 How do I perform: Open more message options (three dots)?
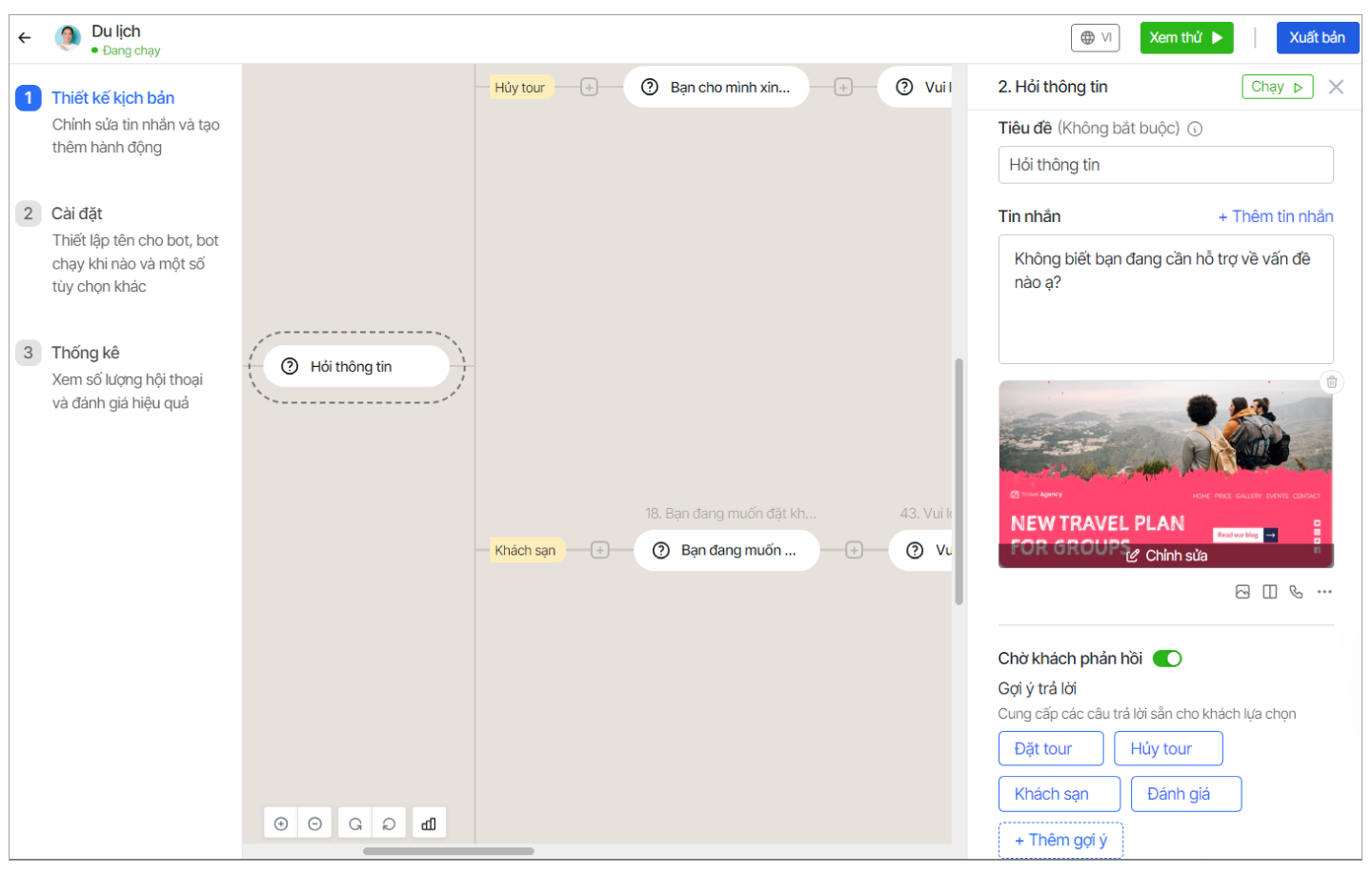coord(1324,592)
